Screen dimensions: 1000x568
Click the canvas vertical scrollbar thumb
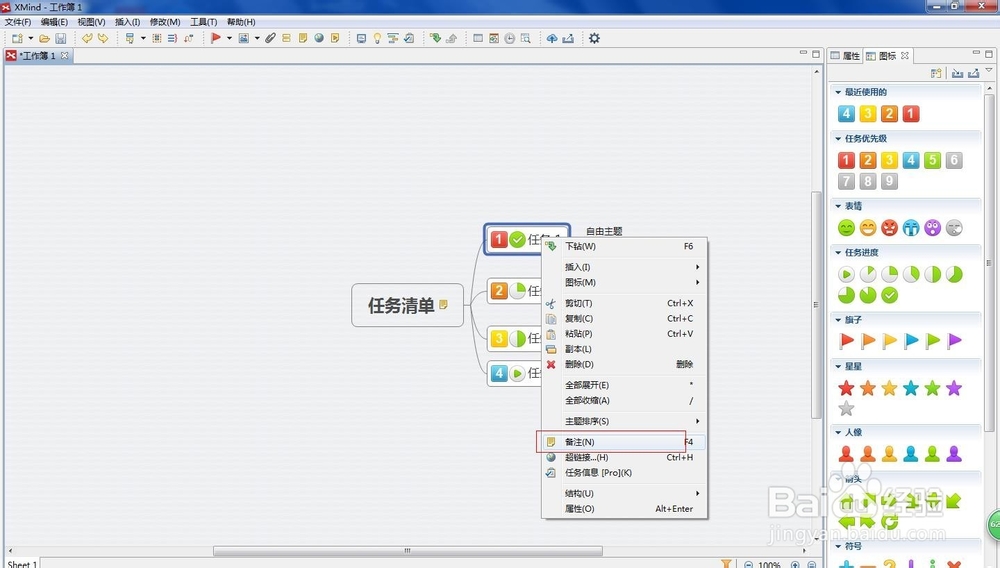816,305
